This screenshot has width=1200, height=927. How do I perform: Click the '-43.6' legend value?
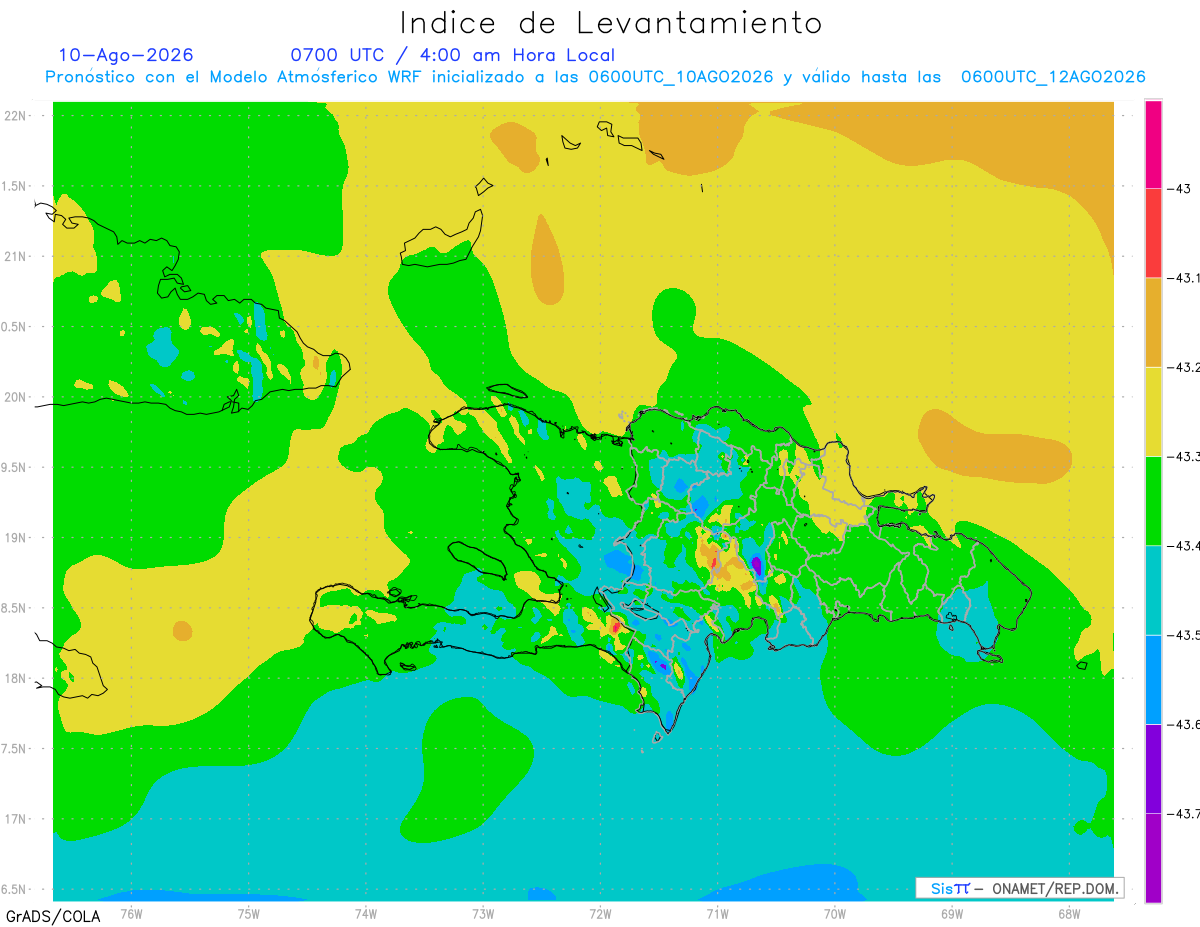click(x=1184, y=724)
